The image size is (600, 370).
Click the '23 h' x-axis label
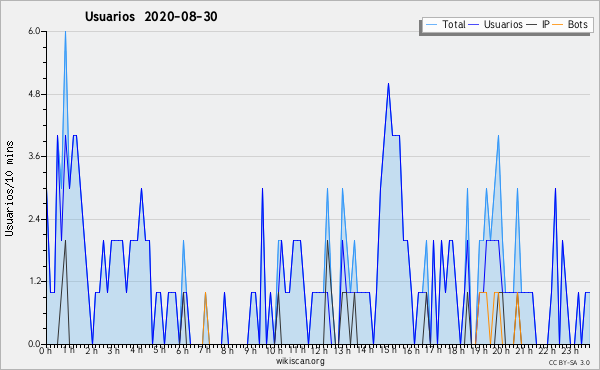(x=570, y=351)
